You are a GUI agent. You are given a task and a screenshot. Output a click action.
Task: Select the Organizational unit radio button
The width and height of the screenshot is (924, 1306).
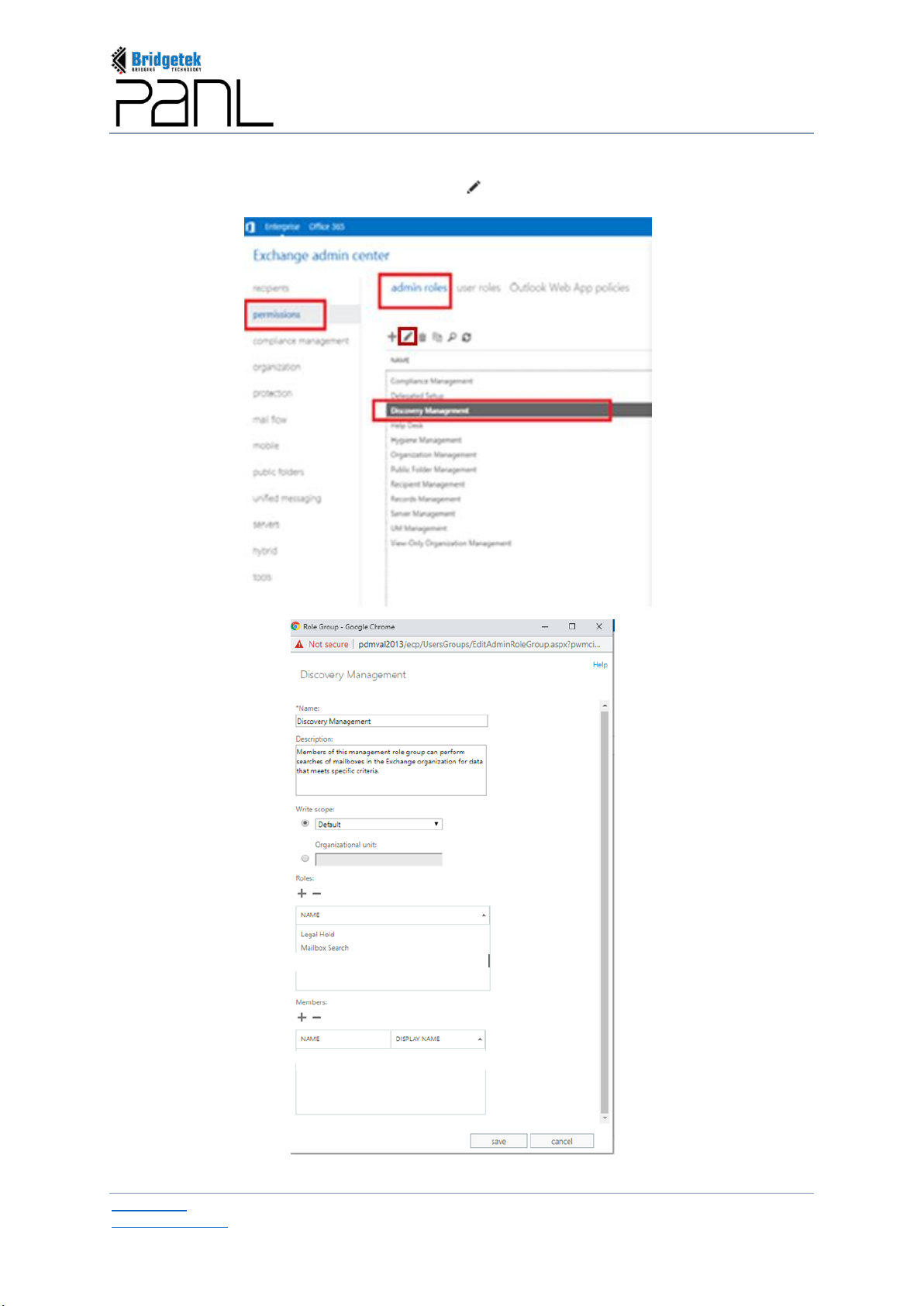coord(305,859)
